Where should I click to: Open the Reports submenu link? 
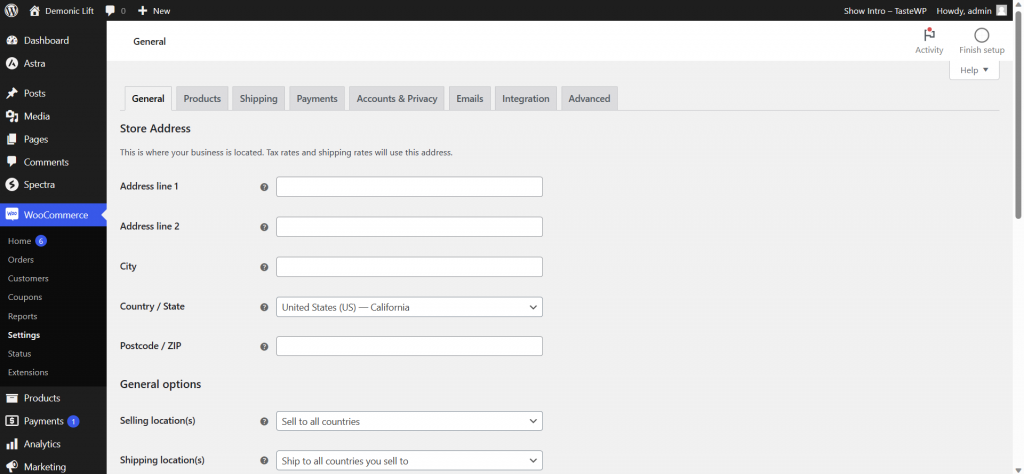tap(22, 316)
